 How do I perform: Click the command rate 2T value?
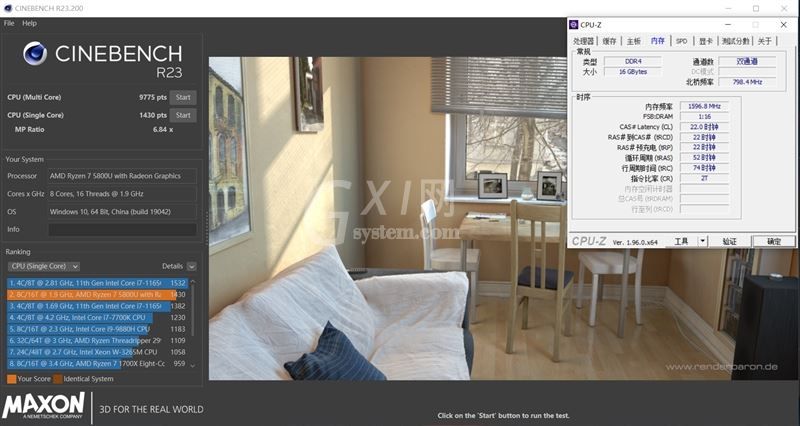[x=704, y=178]
